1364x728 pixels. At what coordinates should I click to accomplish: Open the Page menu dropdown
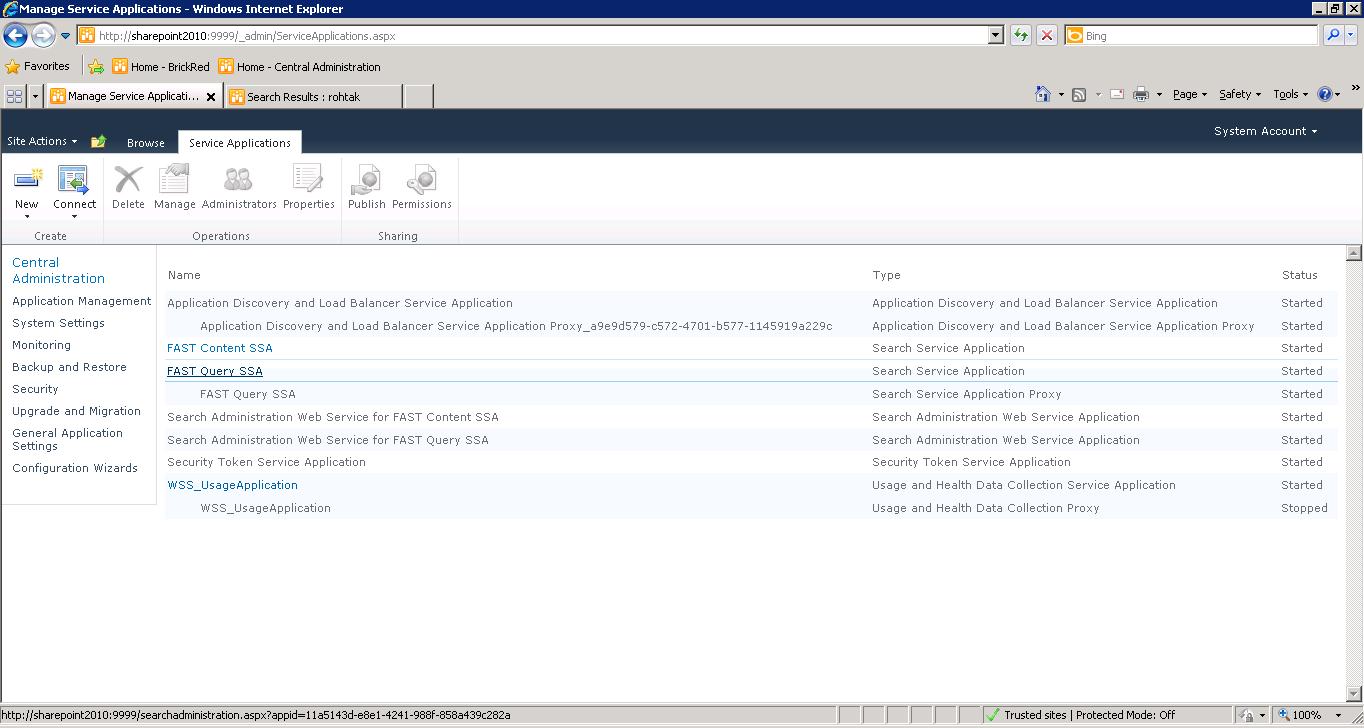pos(1190,94)
